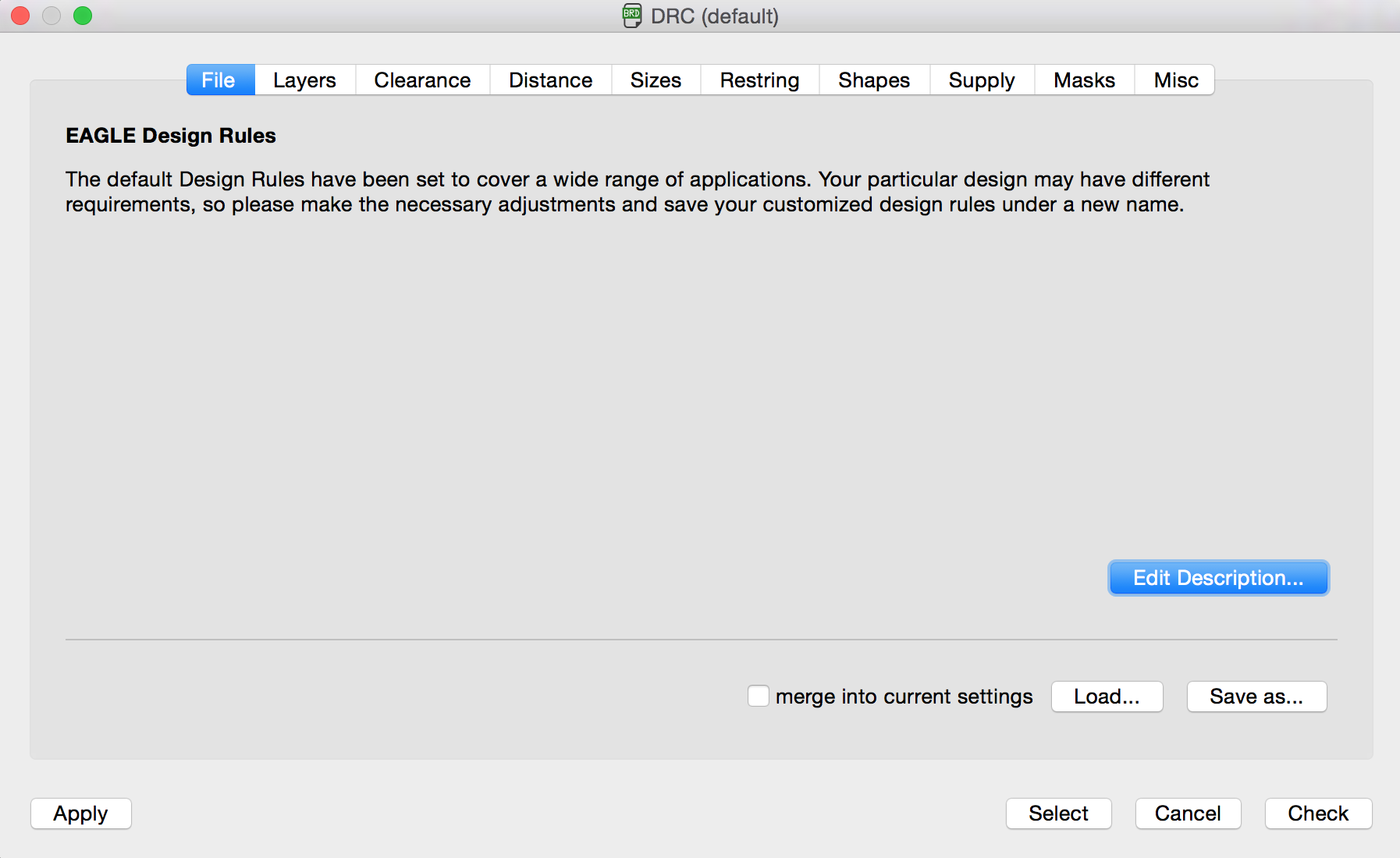The height and width of the screenshot is (858, 1400).
Task: Switch to the File tab
Action: [x=220, y=80]
